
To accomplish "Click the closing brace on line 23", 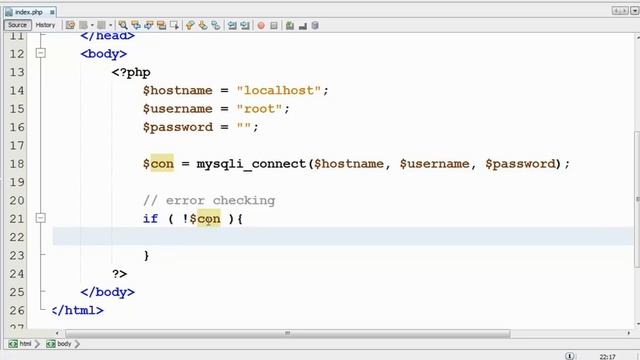I will coord(147,256).
